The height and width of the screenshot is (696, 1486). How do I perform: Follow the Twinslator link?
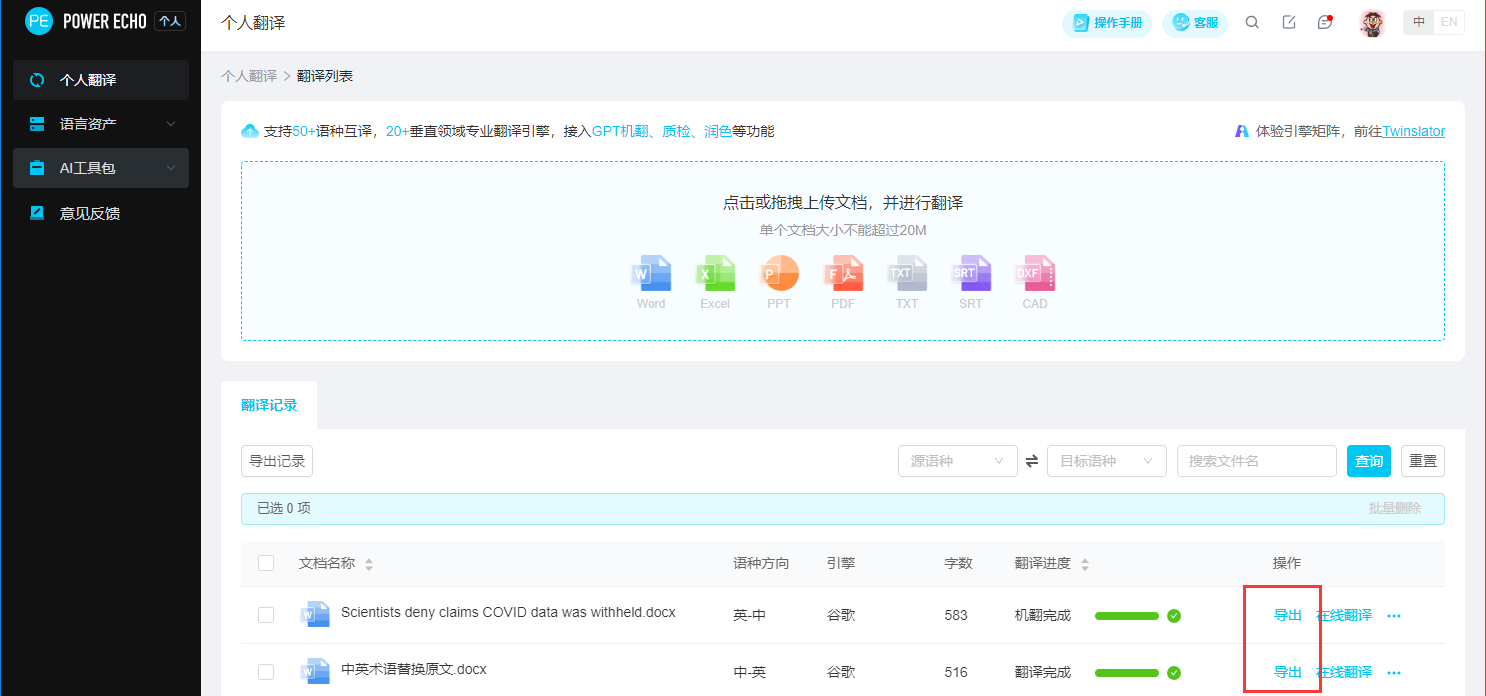1413,131
